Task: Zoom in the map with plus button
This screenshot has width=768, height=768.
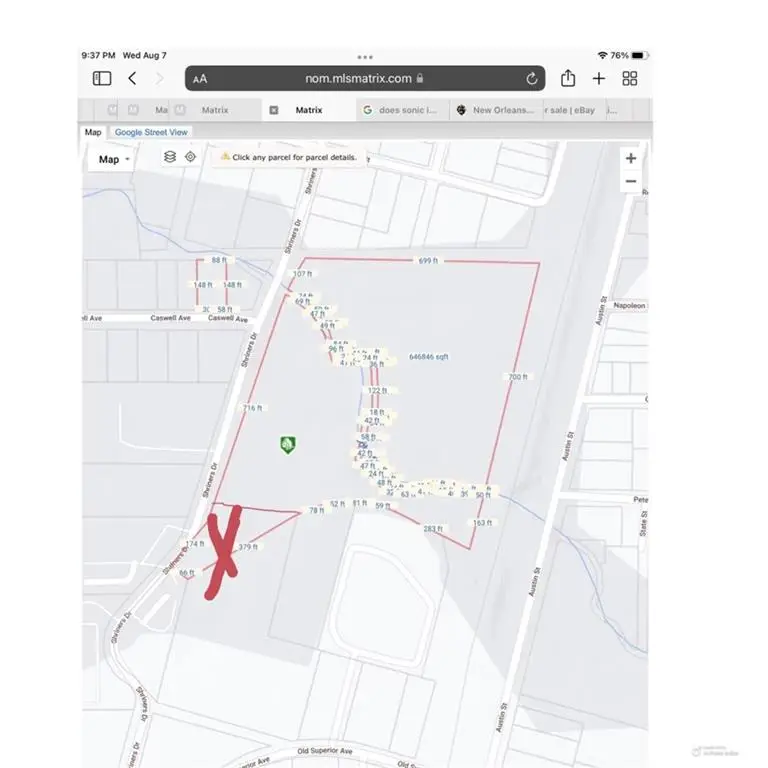Action: (x=630, y=158)
